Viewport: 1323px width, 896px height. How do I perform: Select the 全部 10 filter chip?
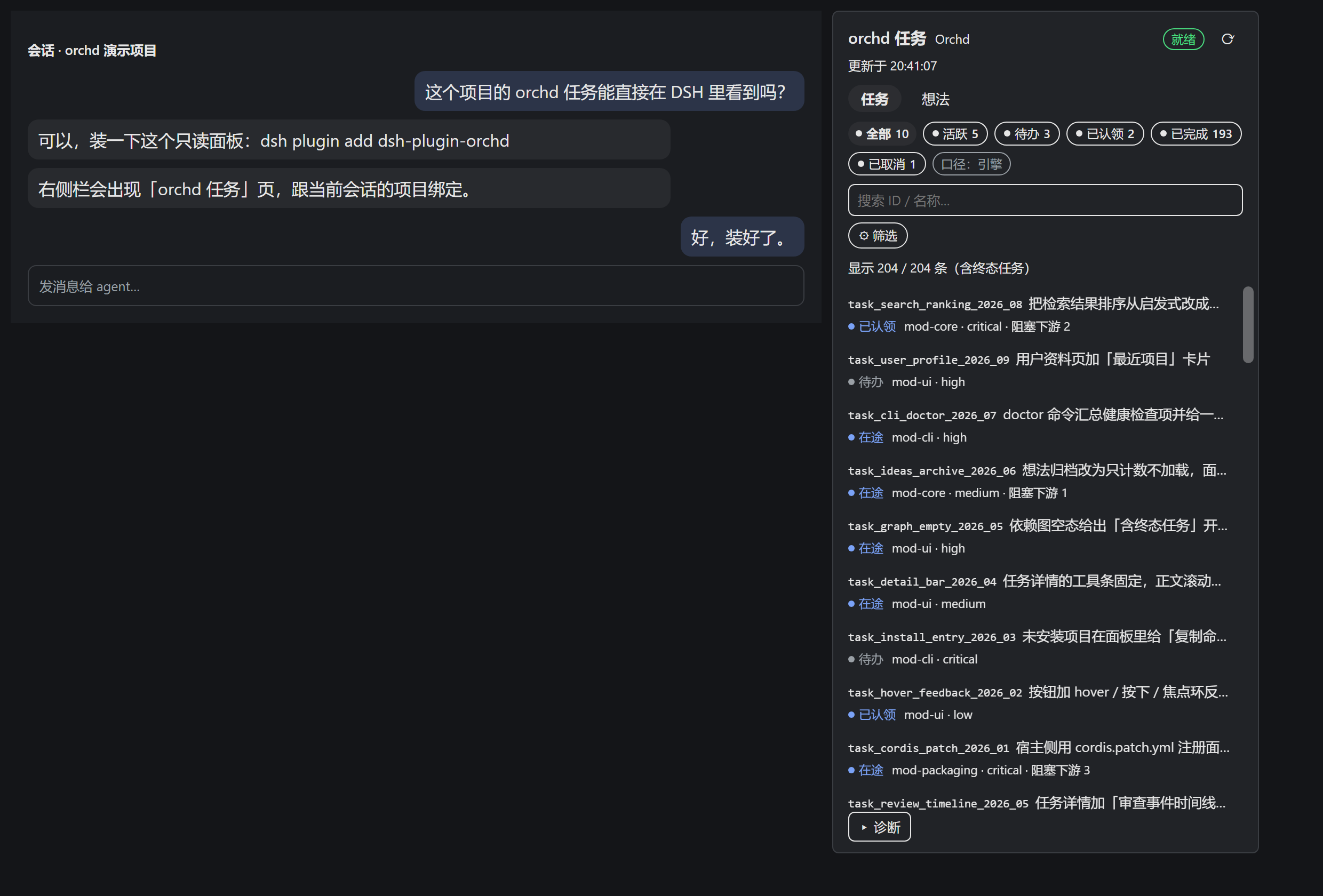coord(882,134)
